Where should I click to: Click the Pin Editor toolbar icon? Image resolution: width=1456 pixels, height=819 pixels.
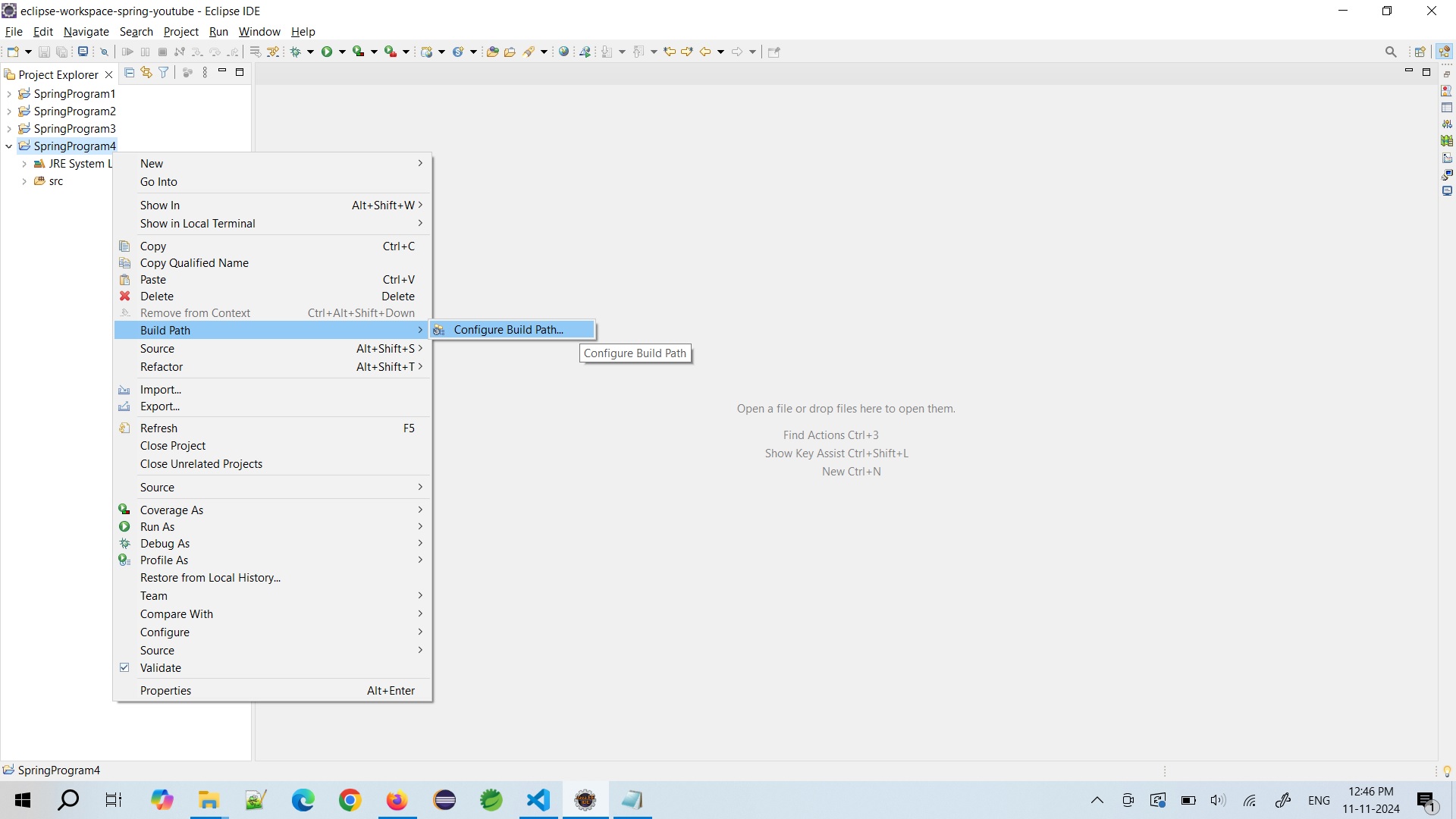(x=774, y=52)
